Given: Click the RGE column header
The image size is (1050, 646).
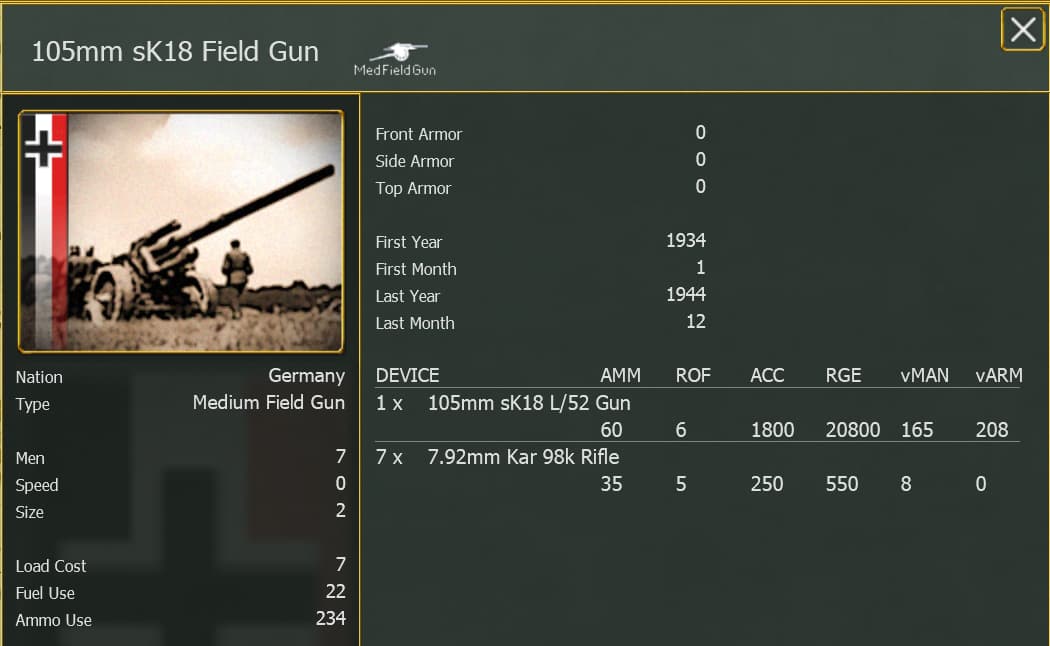Looking at the screenshot, I should (843, 376).
